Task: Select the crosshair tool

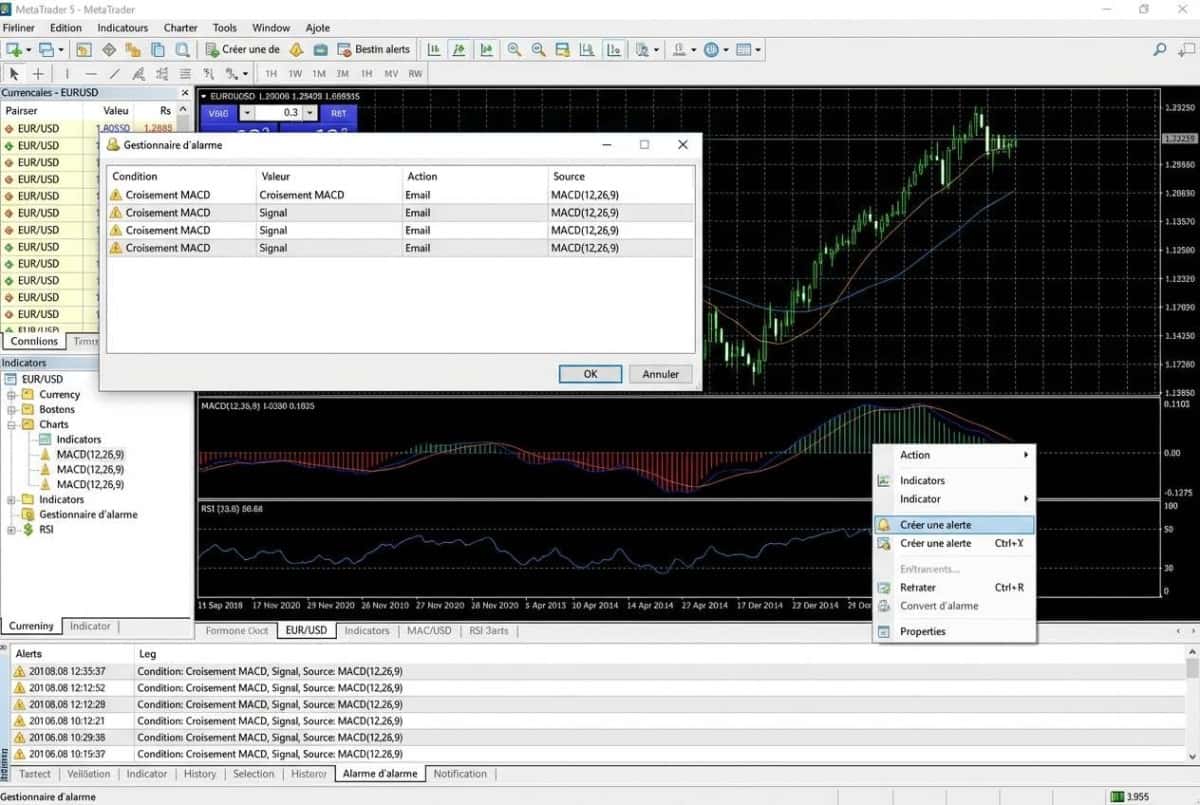Action: tap(38, 73)
